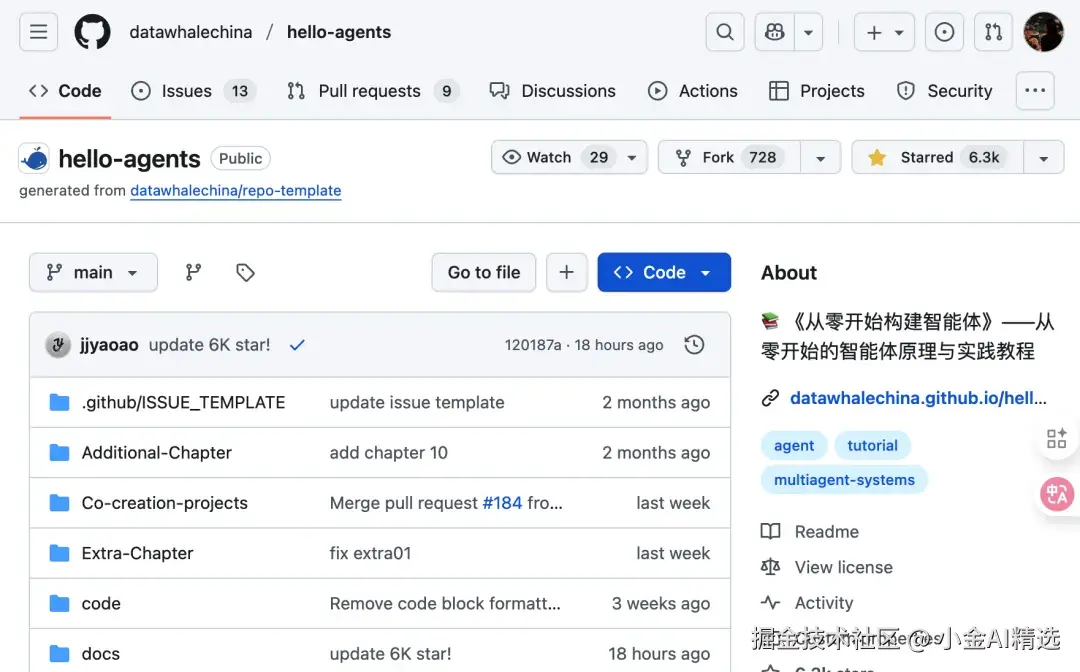Open Watch notifications dropdown

pos(569,158)
